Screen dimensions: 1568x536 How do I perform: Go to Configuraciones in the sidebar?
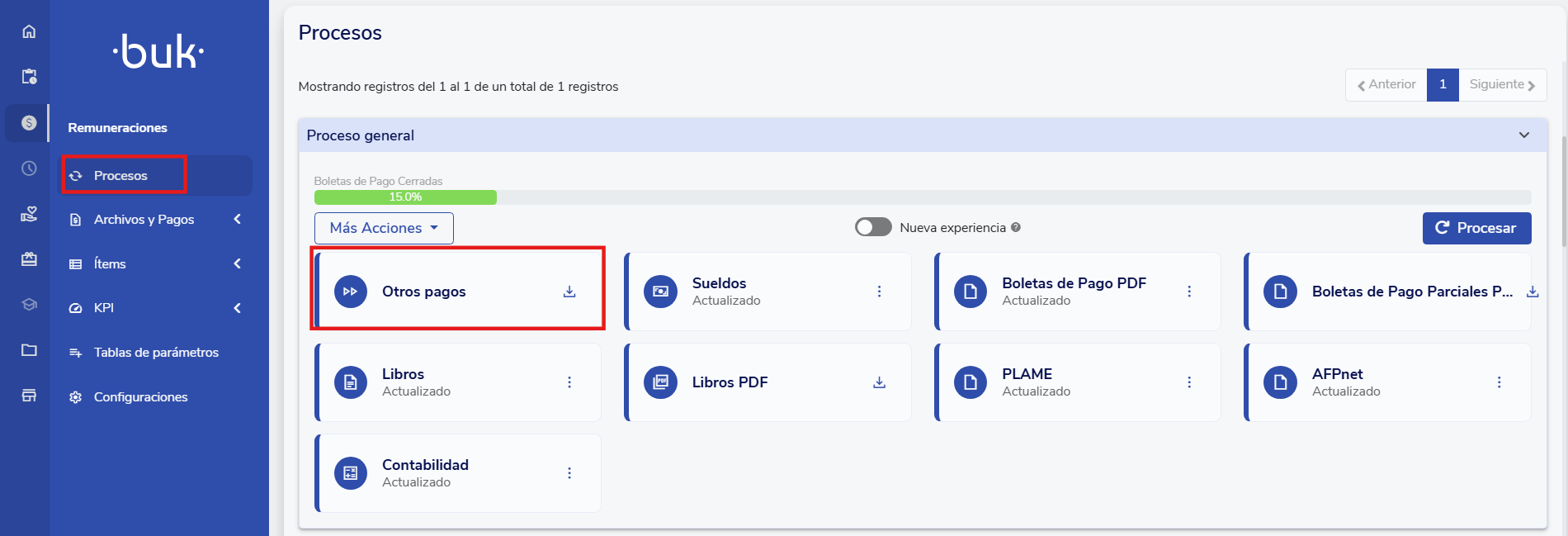click(x=140, y=397)
